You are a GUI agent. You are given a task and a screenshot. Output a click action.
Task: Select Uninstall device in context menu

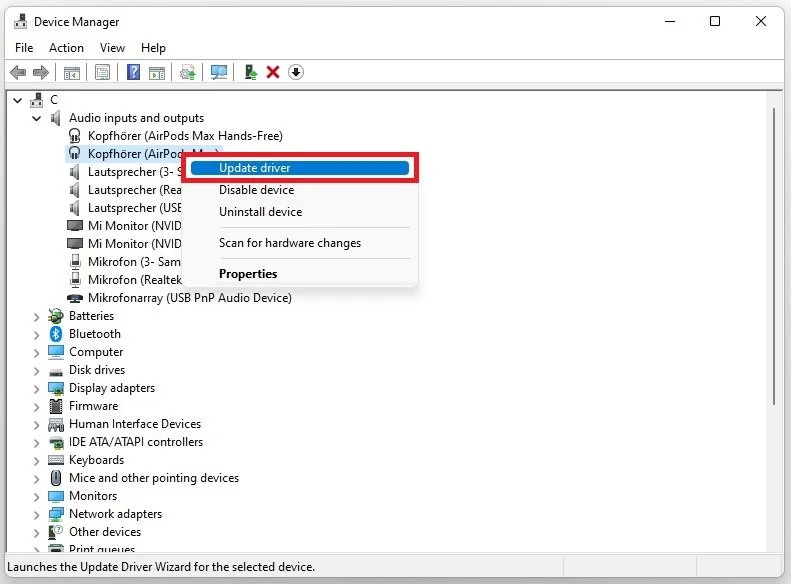(x=260, y=212)
